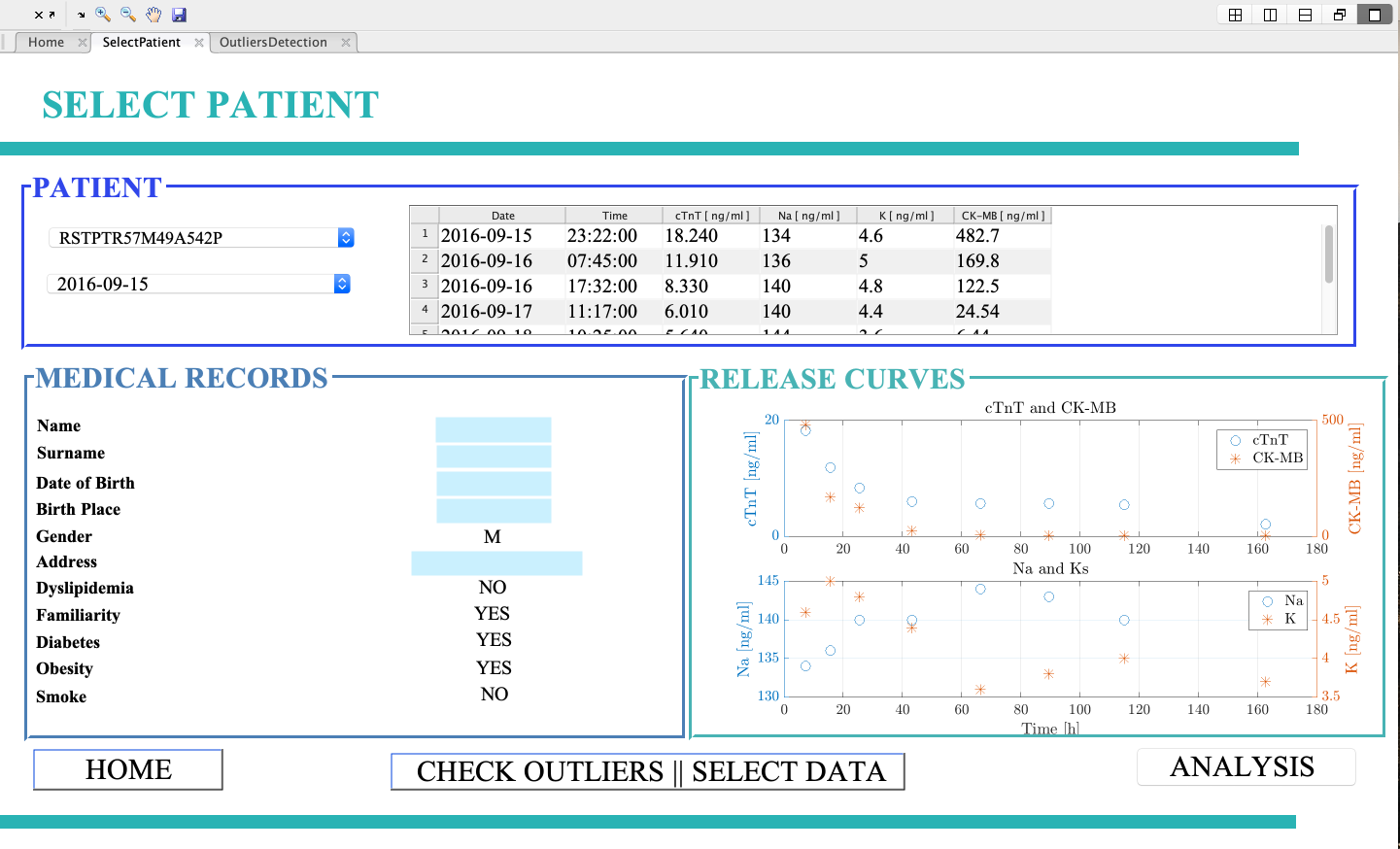1400x849 pixels.
Task: Click CK-MB cell value 482.7
Action: pyautogui.click(x=1003, y=236)
